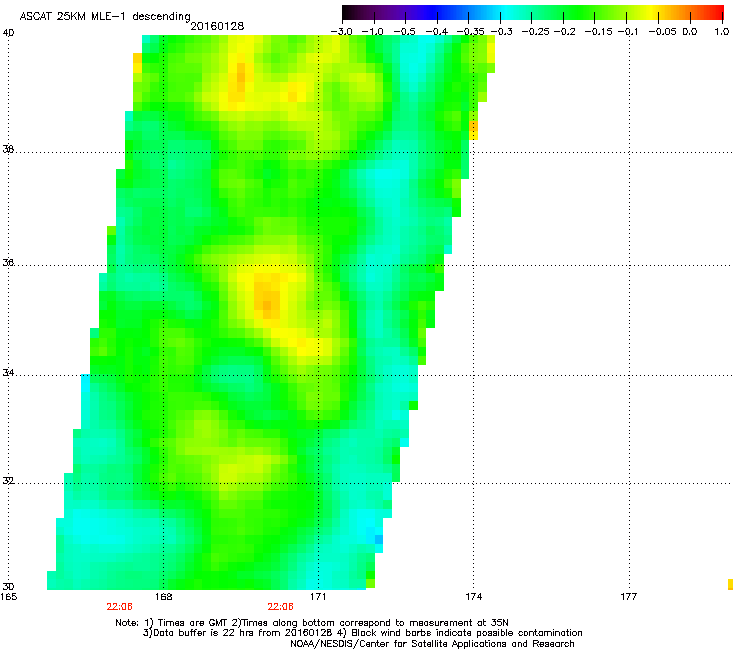Click the "-0.2" color bar label
This screenshot has width=740, height=650.
(x=565, y=32)
